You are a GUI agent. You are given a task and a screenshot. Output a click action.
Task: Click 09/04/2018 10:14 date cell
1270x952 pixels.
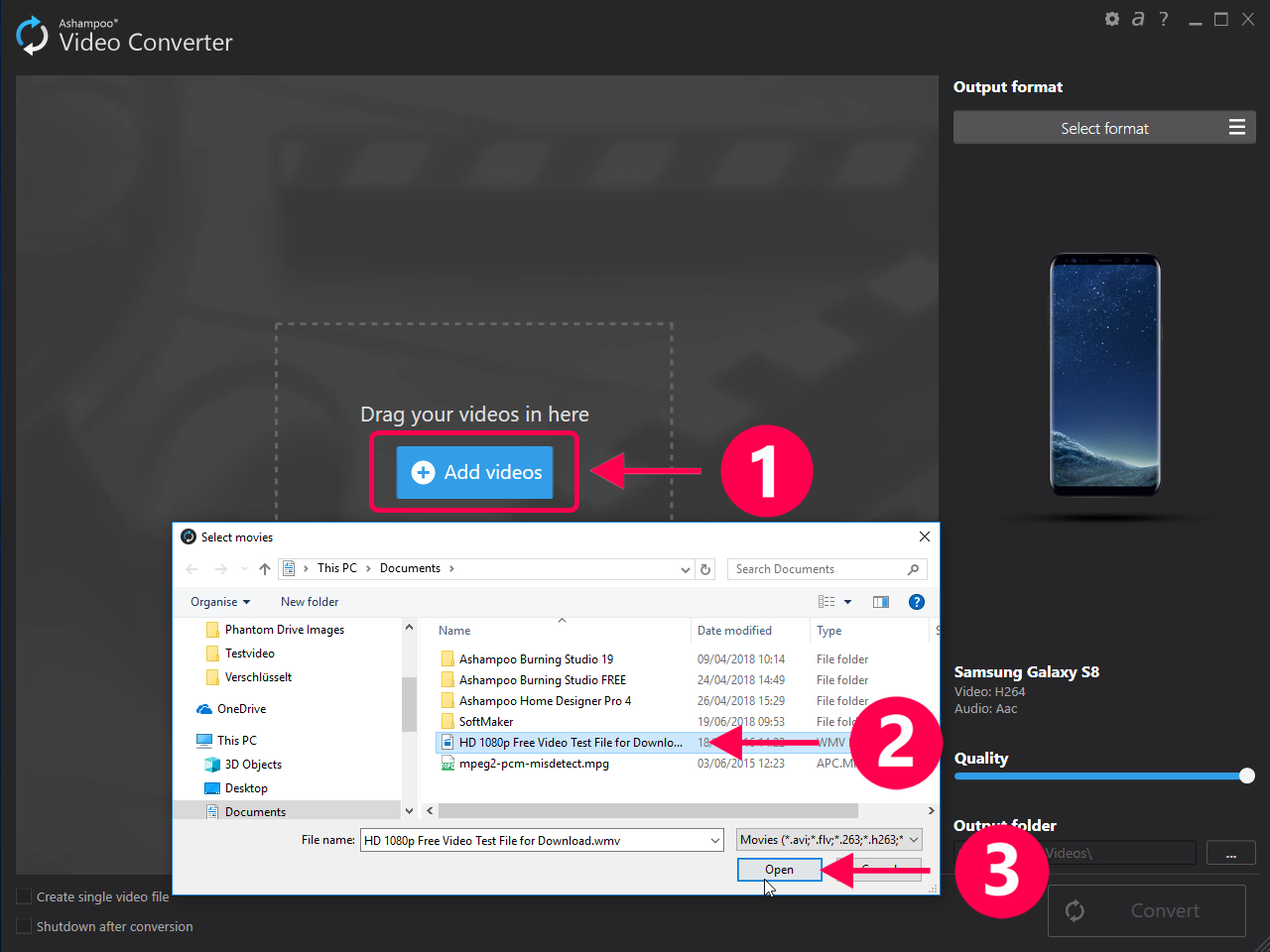click(x=740, y=659)
